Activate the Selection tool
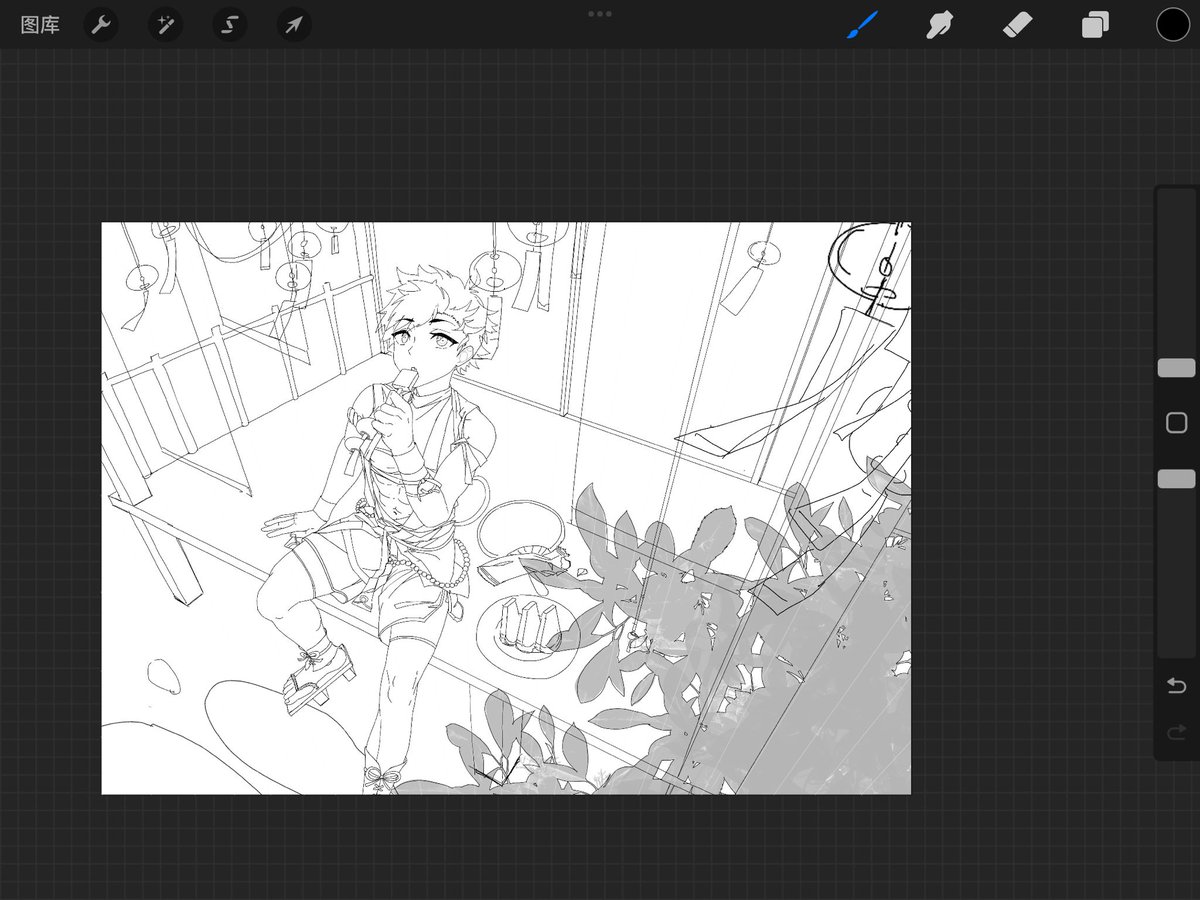 click(x=229, y=25)
